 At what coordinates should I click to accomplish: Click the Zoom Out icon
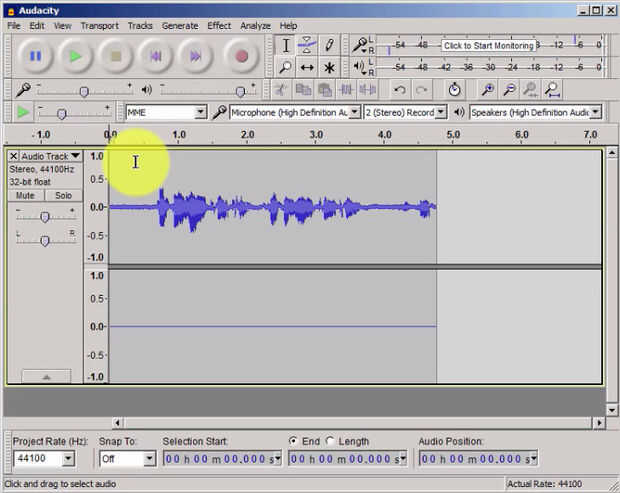509,90
